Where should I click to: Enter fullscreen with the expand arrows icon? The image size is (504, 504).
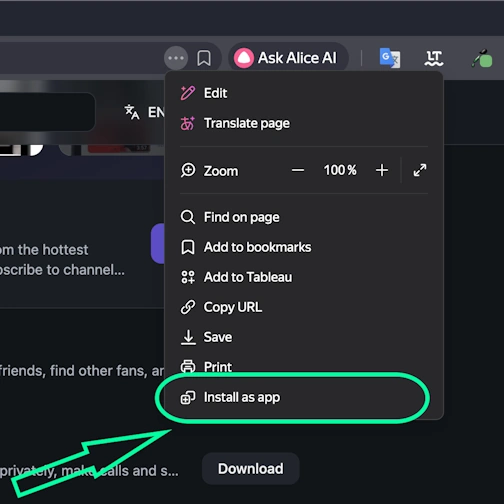[x=420, y=170]
